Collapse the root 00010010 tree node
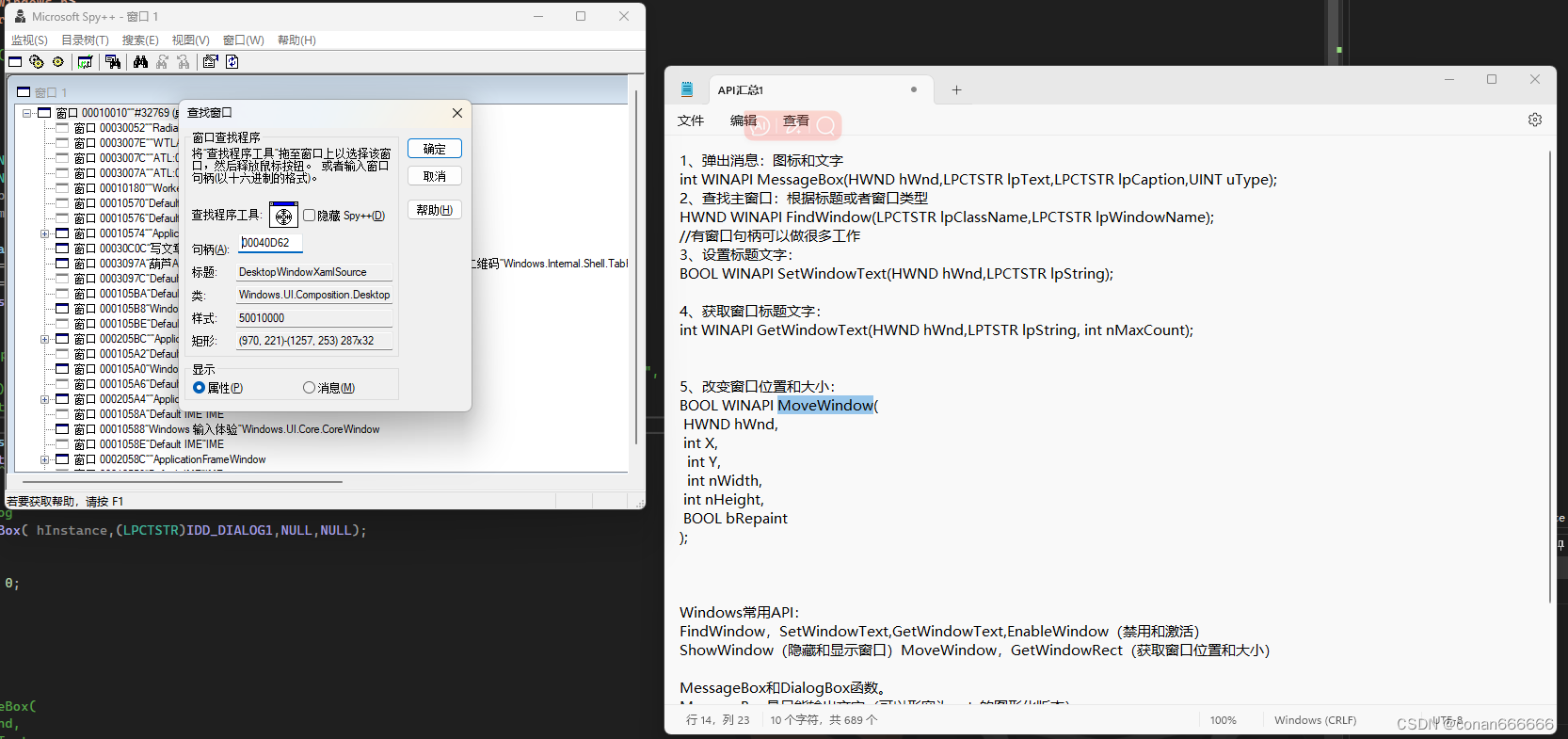The width and height of the screenshot is (1568, 739). click(x=27, y=113)
